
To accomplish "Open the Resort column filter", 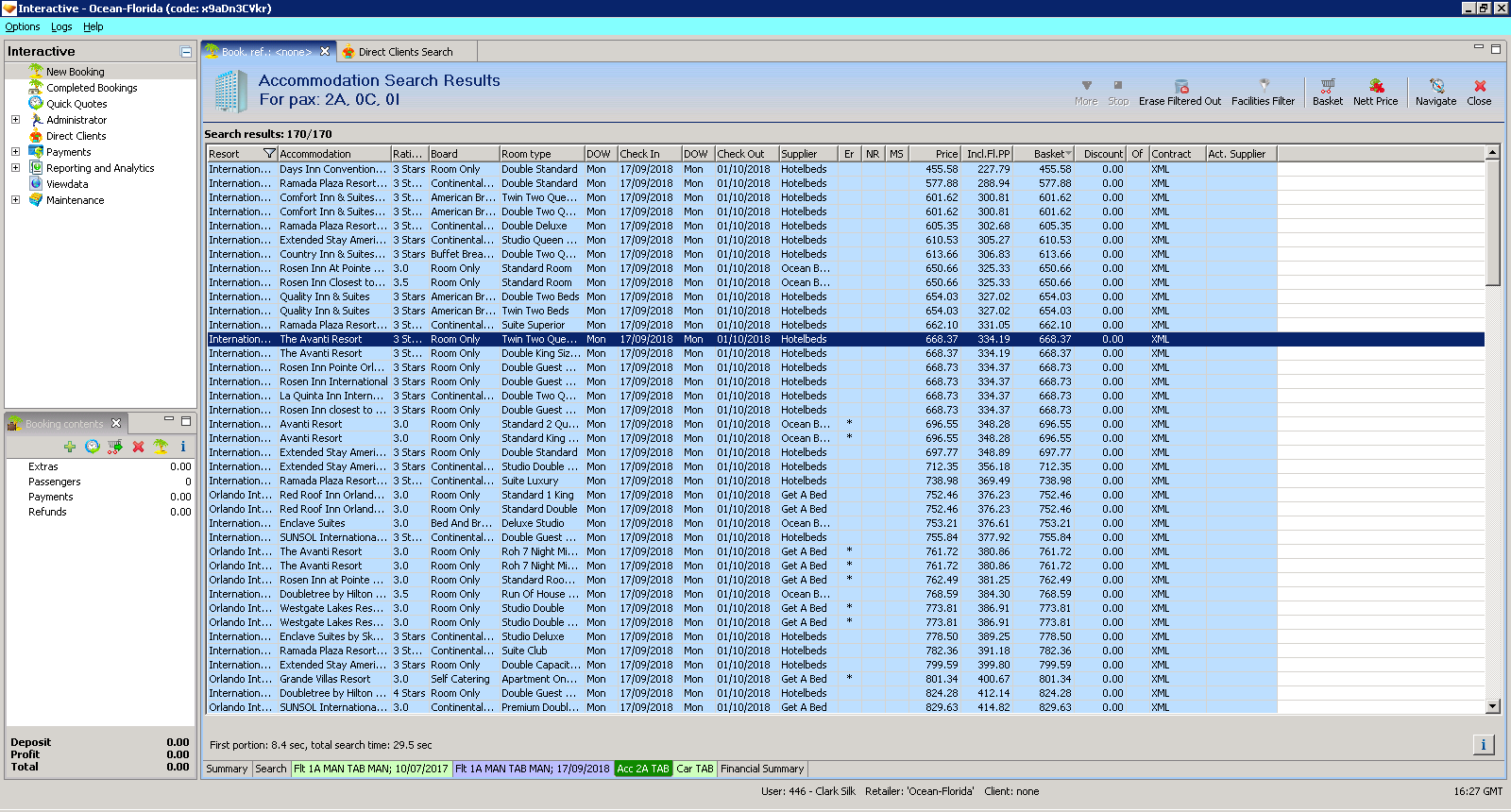I will tap(269, 154).
